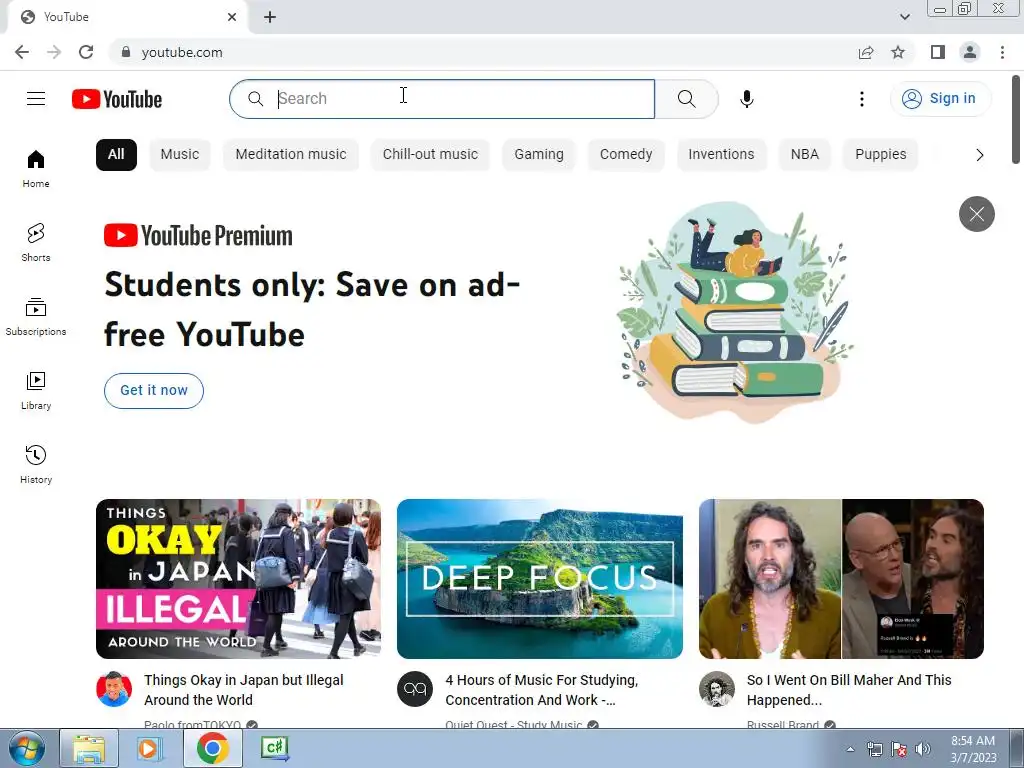Screen dimensions: 1024x768
Task: Open the network icon in tray
Action: pyautogui.click(x=874, y=749)
